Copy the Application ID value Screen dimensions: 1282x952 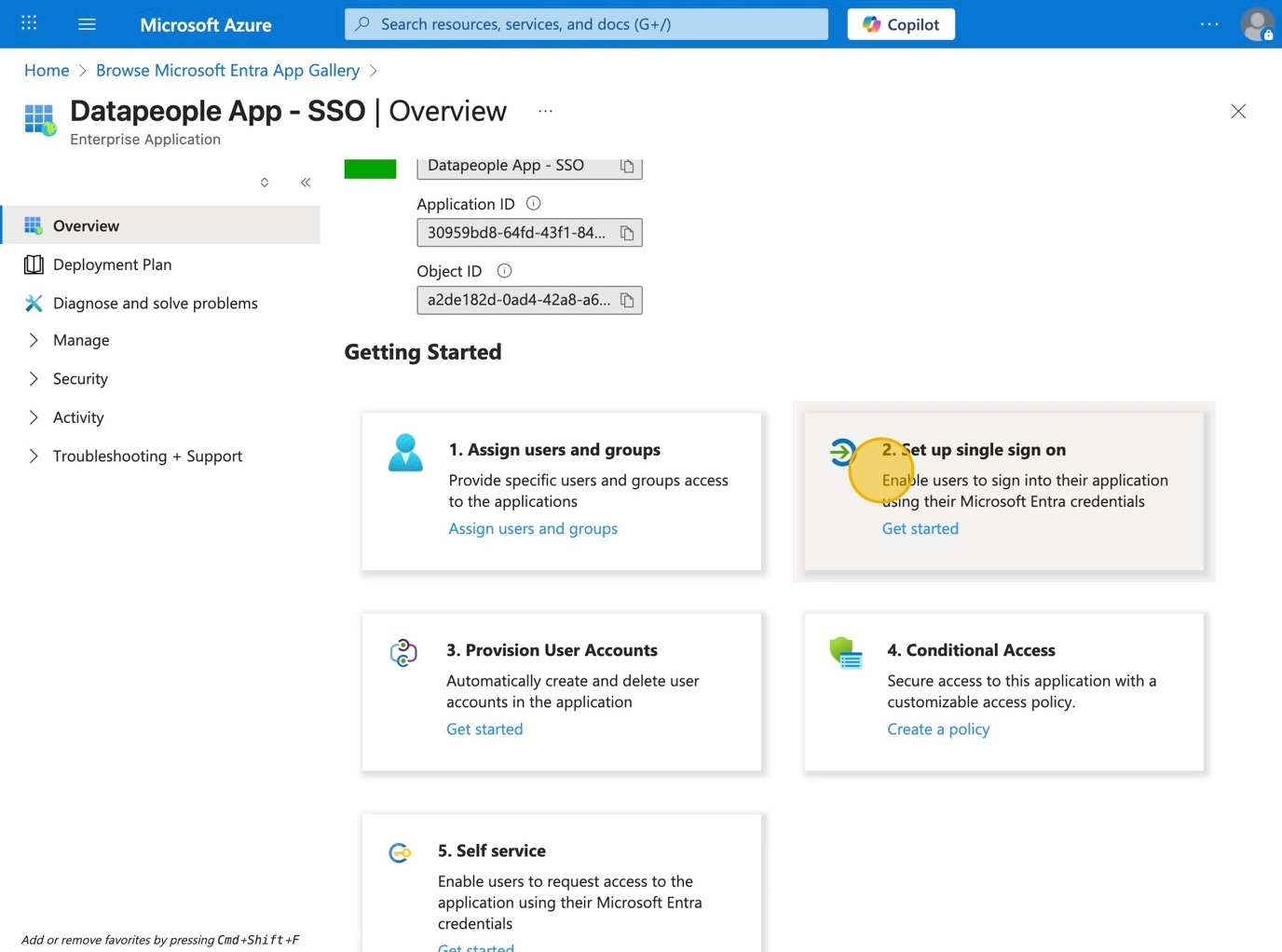pyautogui.click(x=627, y=233)
